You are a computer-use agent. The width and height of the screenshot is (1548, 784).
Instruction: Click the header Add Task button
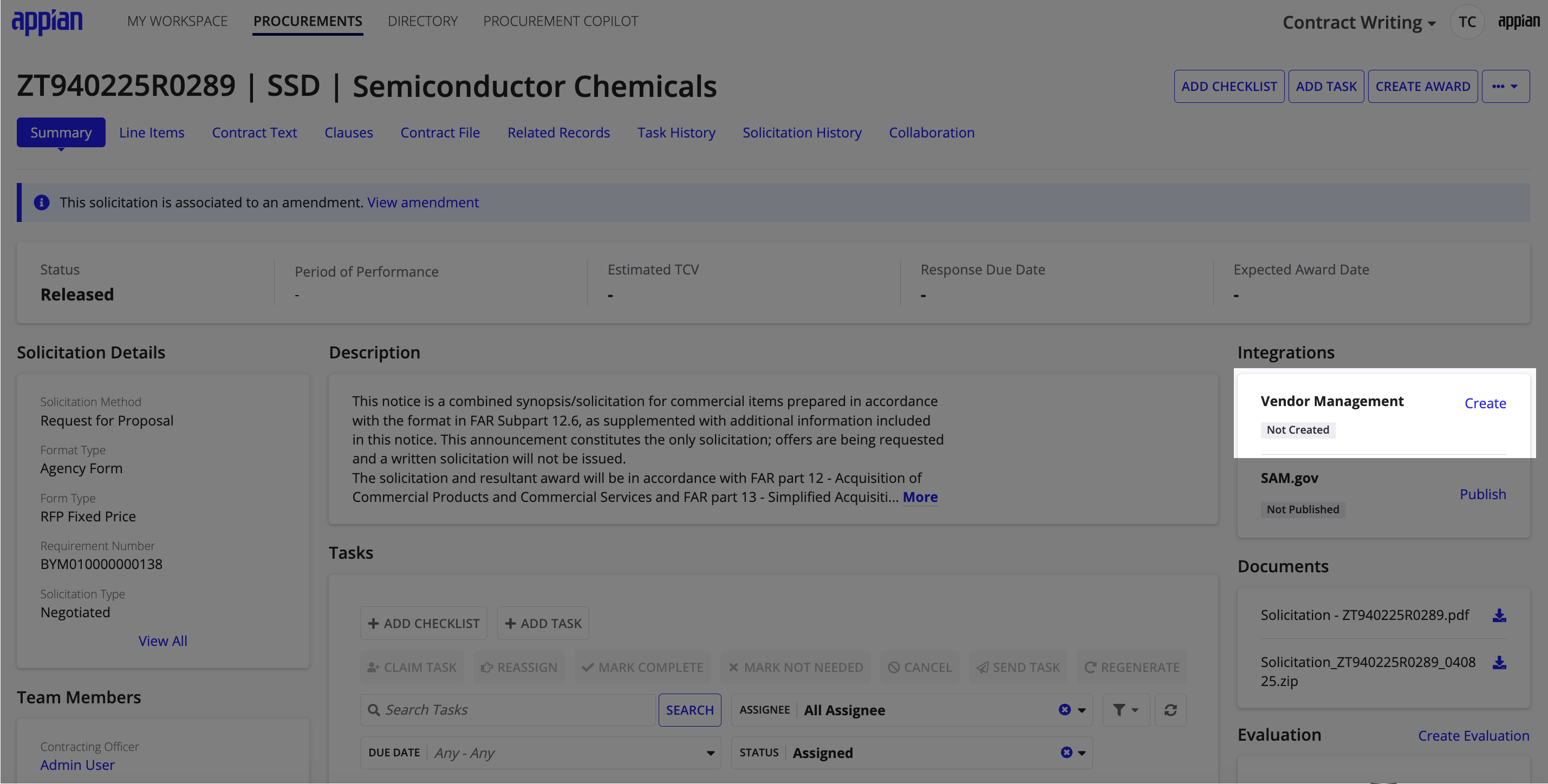(x=1326, y=87)
